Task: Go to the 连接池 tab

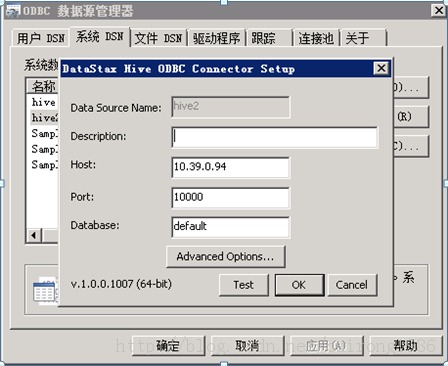Action: [x=316, y=38]
